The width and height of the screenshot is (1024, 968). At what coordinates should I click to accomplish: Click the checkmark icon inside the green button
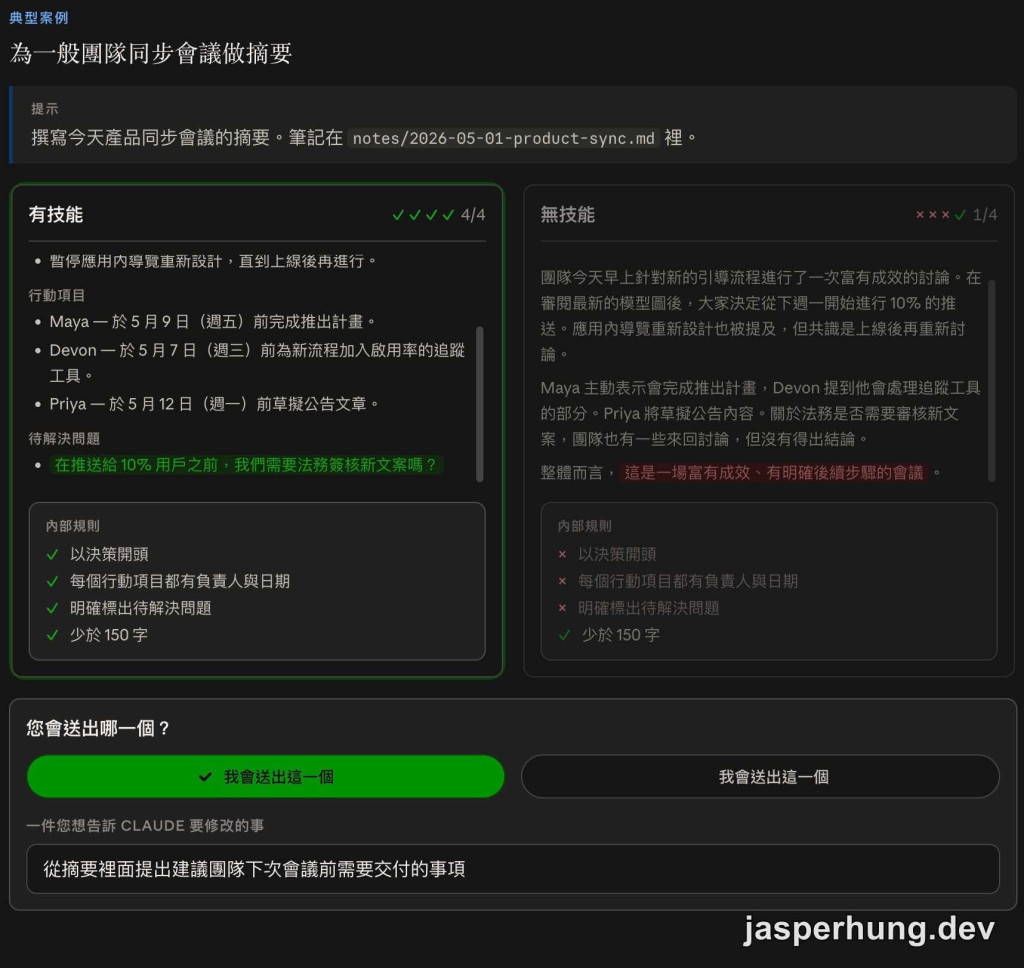(x=205, y=777)
